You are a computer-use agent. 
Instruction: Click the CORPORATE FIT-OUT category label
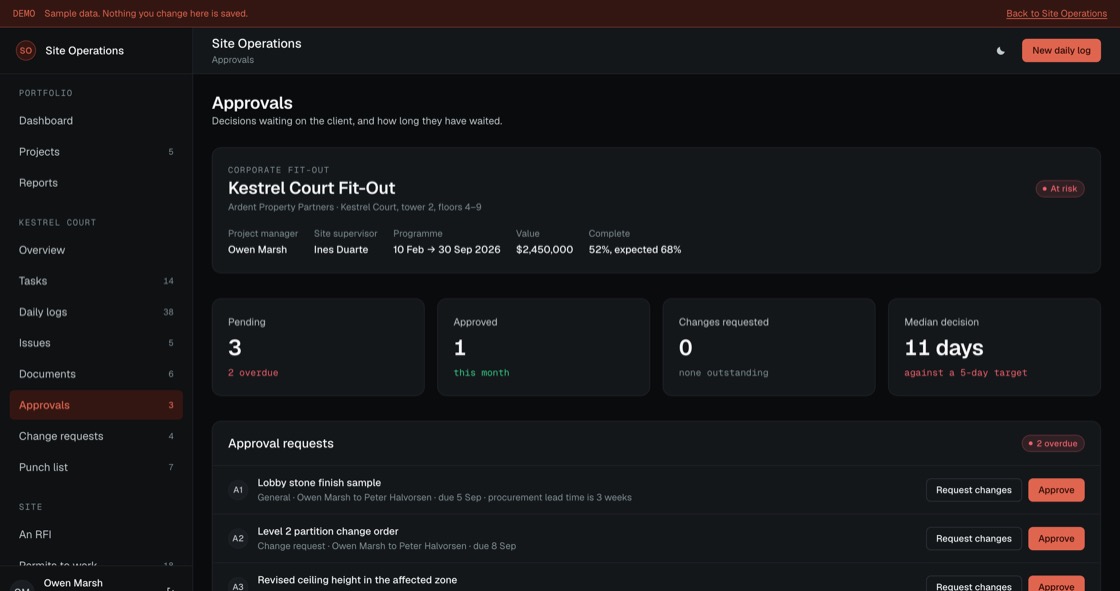point(279,170)
